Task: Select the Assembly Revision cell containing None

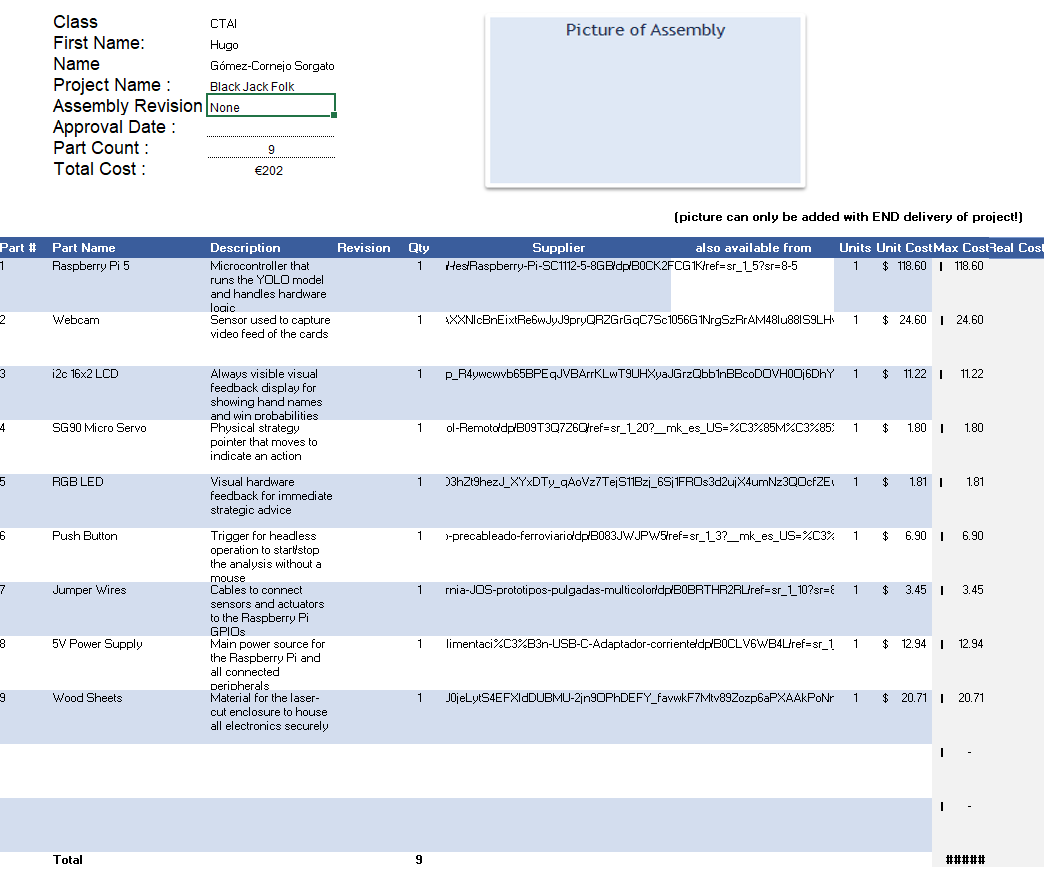Action: pyautogui.click(x=271, y=106)
